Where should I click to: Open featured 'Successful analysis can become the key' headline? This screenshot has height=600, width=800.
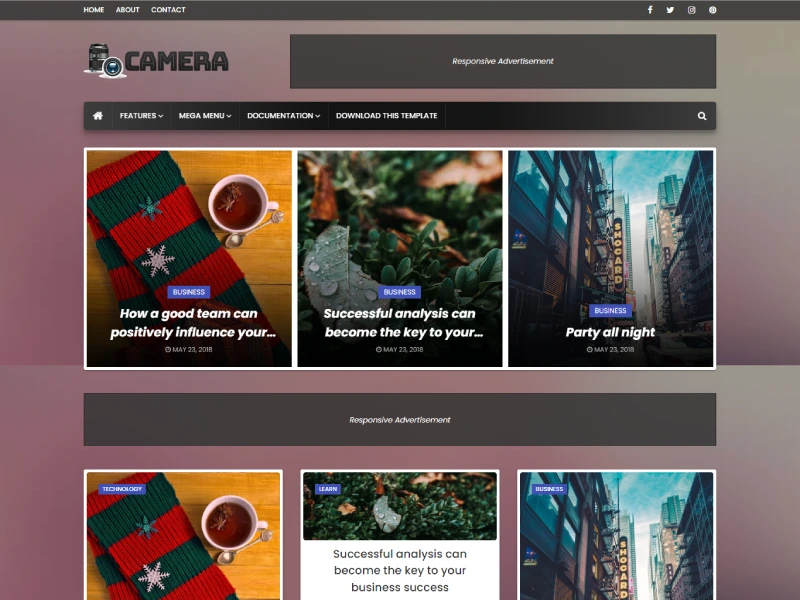[403, 323]
